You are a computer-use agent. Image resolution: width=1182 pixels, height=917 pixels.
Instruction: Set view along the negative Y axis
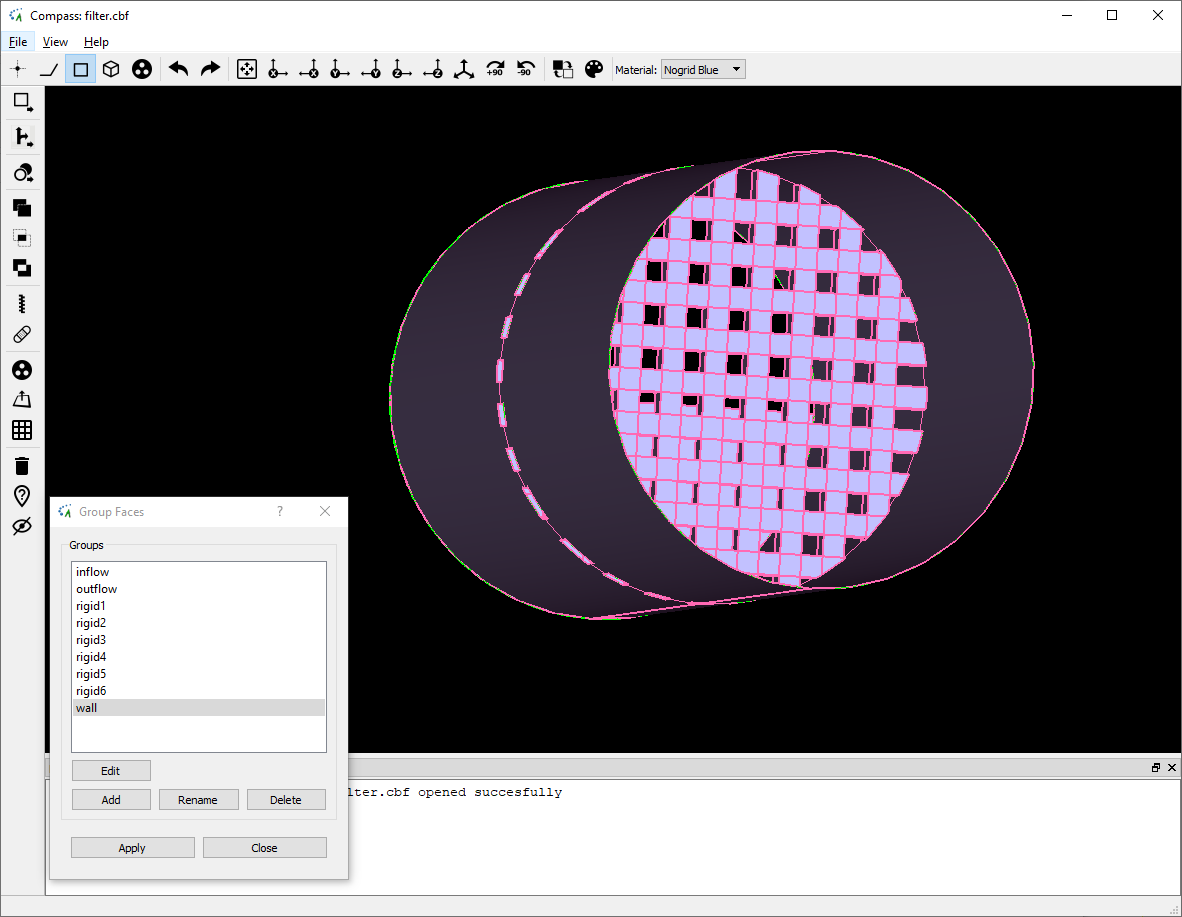[x=371, y=69]
